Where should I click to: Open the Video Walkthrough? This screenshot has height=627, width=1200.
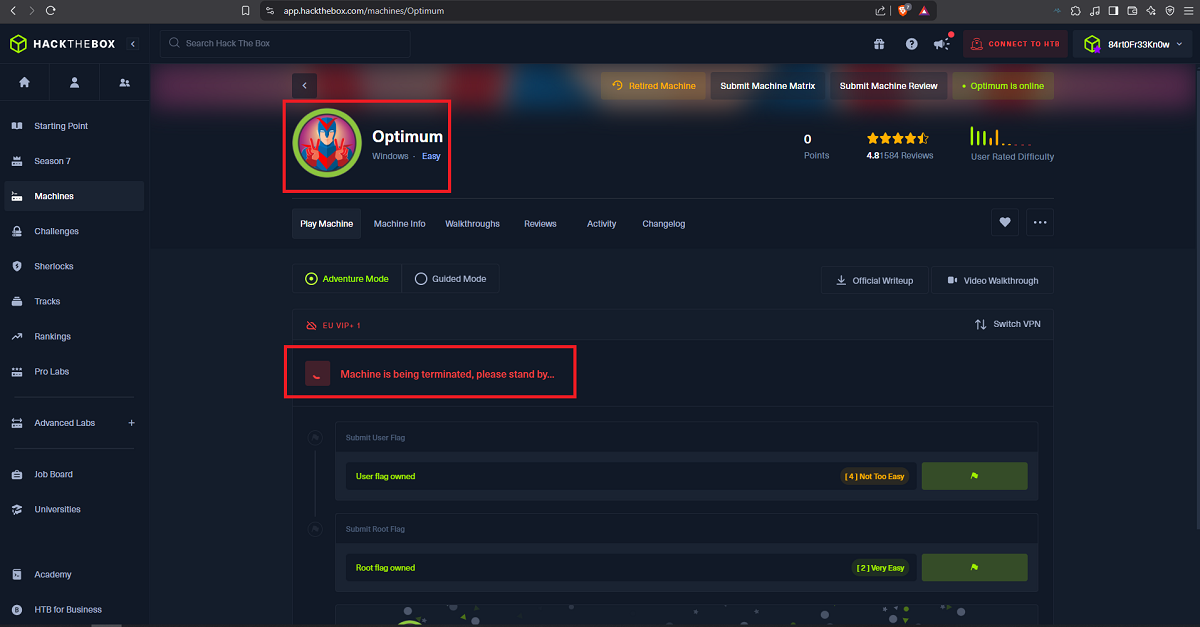[x=993, y=281]
